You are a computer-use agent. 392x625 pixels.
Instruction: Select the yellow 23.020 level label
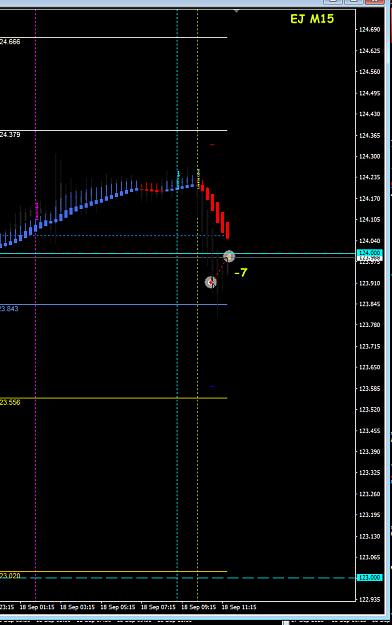coord(10,576)
